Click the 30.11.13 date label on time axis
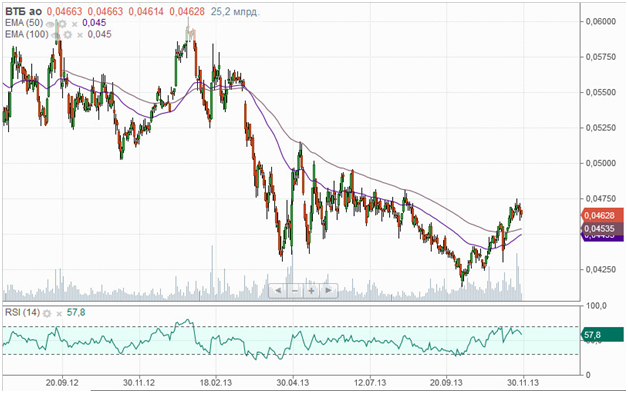The image size is (628, 393). click(523, 383)
